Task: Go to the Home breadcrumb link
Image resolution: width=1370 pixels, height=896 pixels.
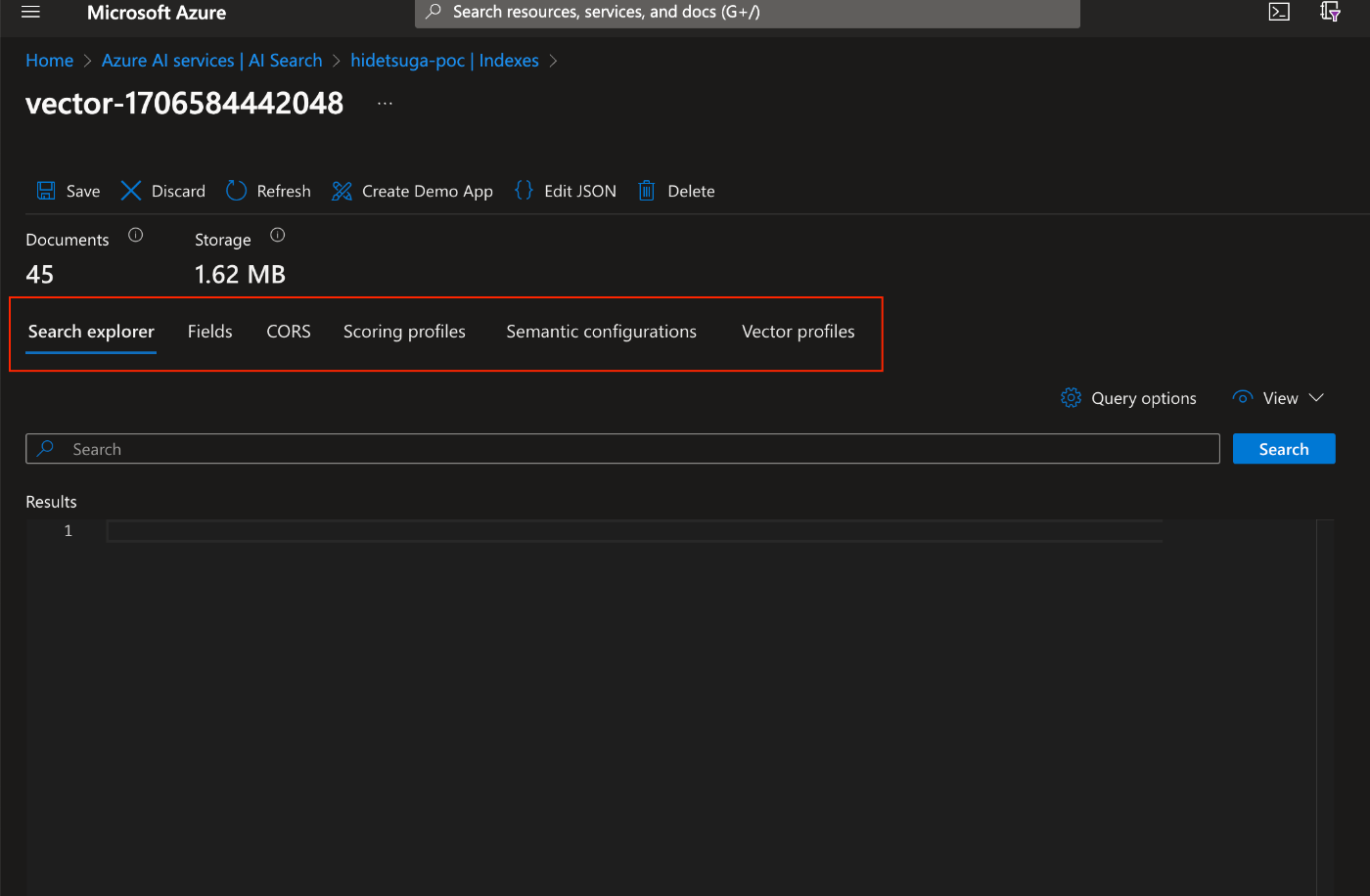Action: point(50,61)
